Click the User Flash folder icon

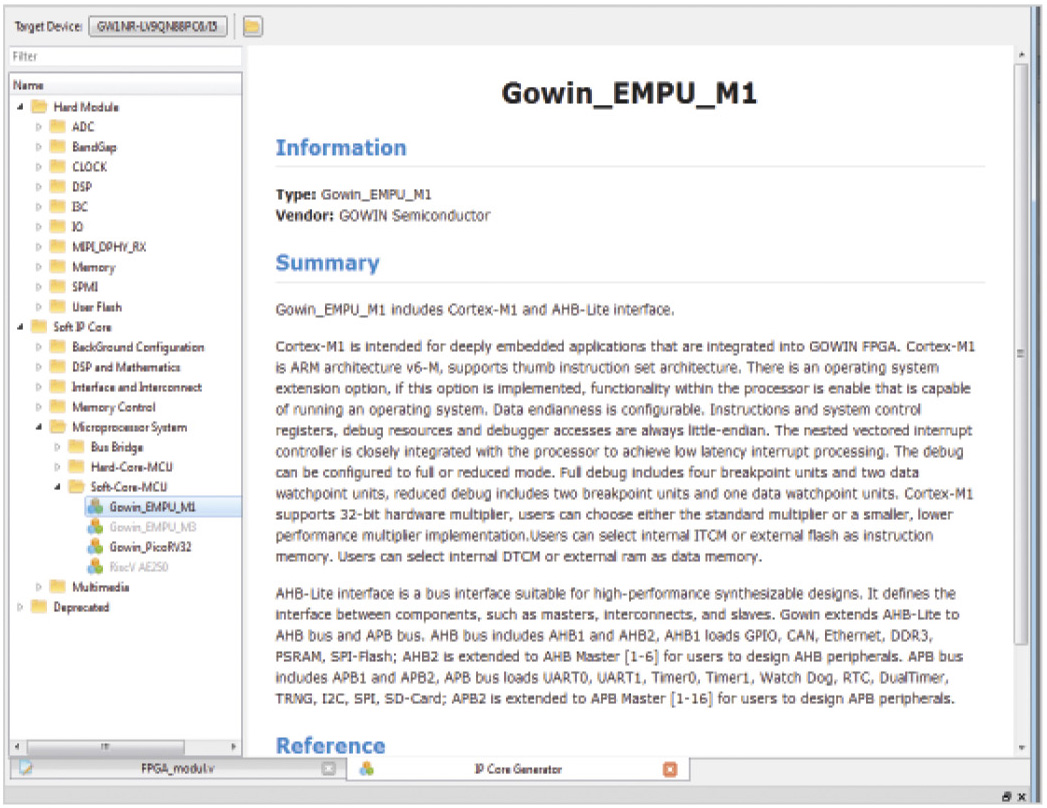pos(58,307)
